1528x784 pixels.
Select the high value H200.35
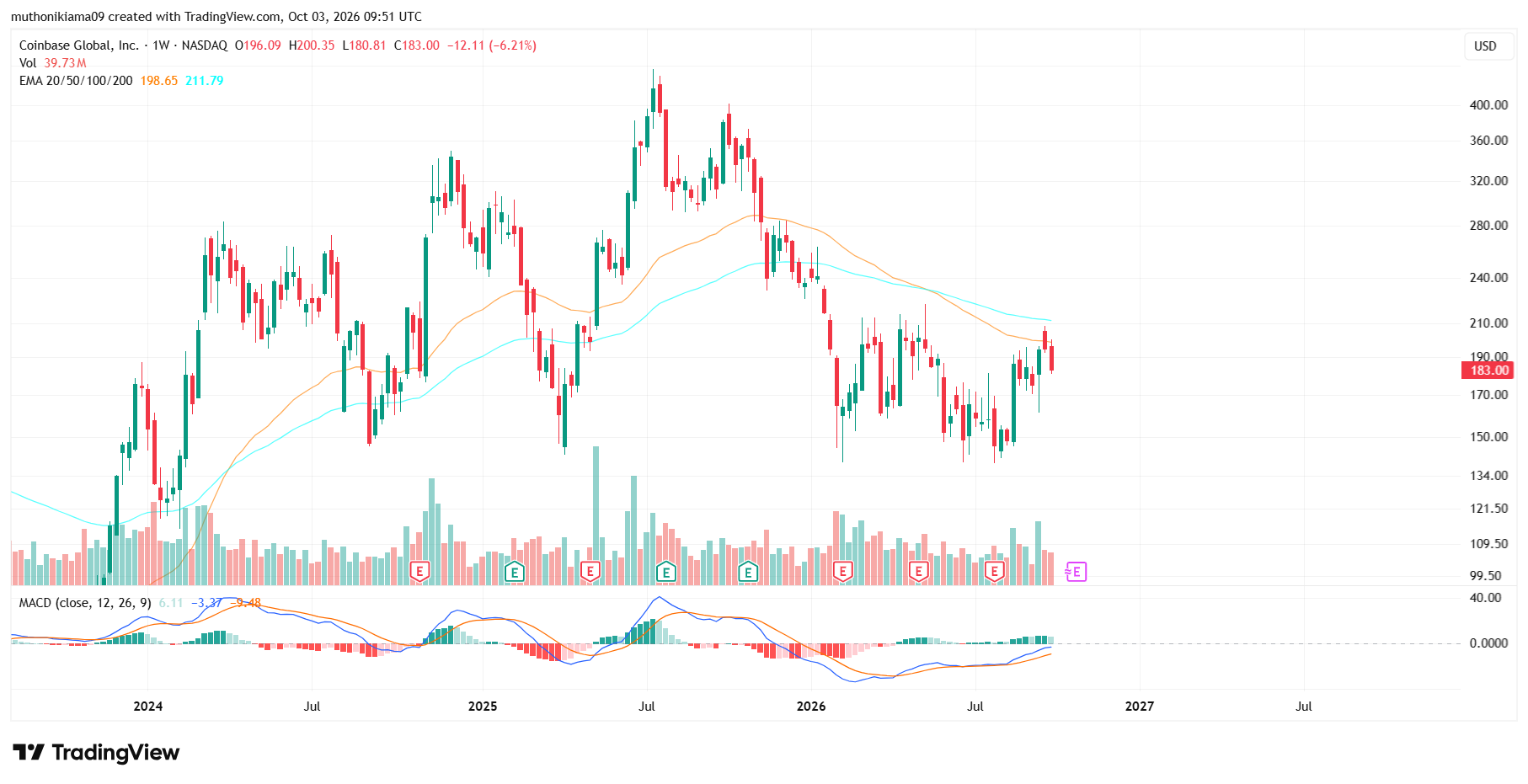(312, 45)
